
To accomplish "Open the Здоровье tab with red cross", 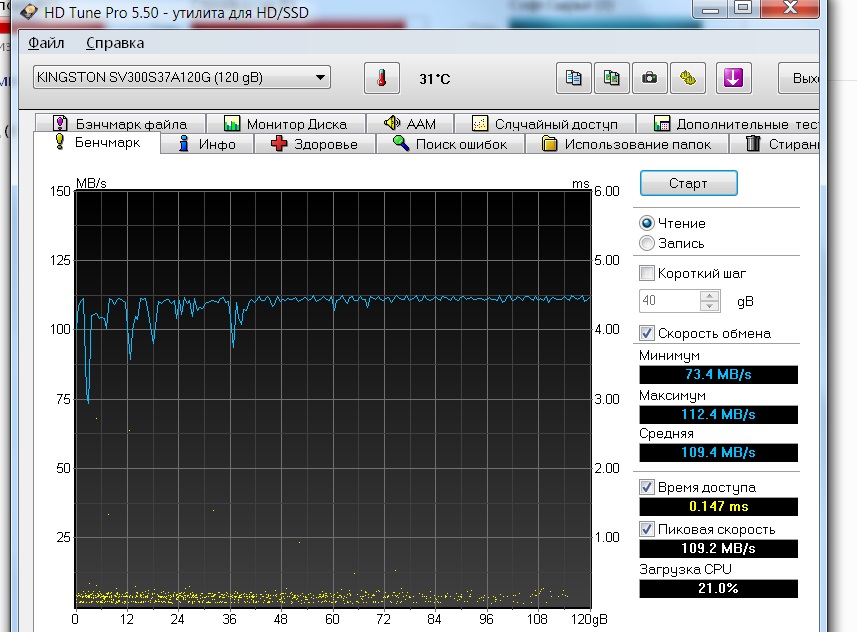I will [314, 144].
